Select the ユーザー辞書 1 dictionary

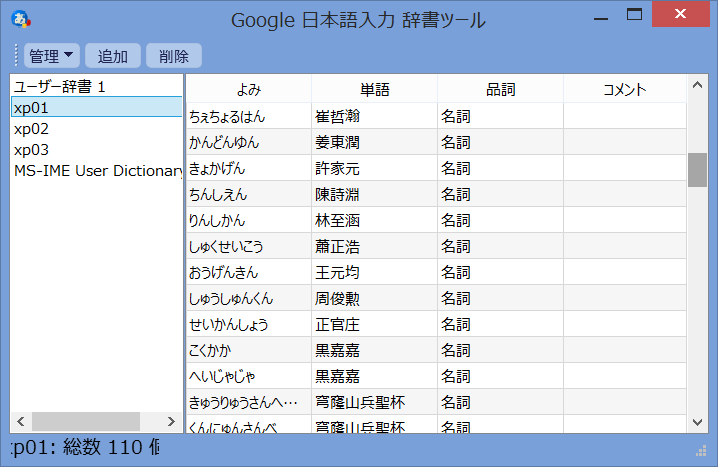tap(96, 86)
